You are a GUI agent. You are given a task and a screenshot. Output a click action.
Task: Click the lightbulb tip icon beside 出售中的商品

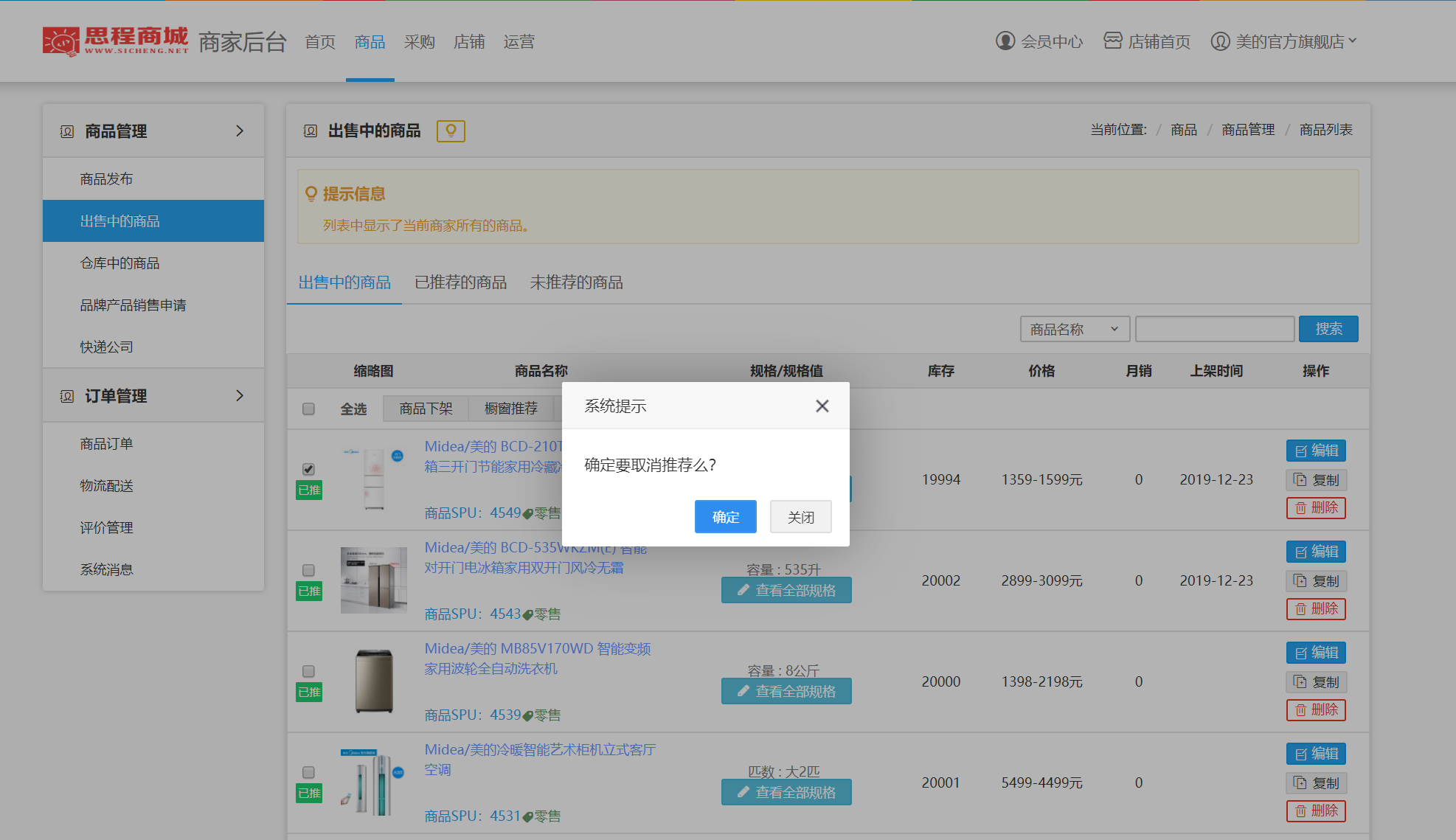(451, 131)
